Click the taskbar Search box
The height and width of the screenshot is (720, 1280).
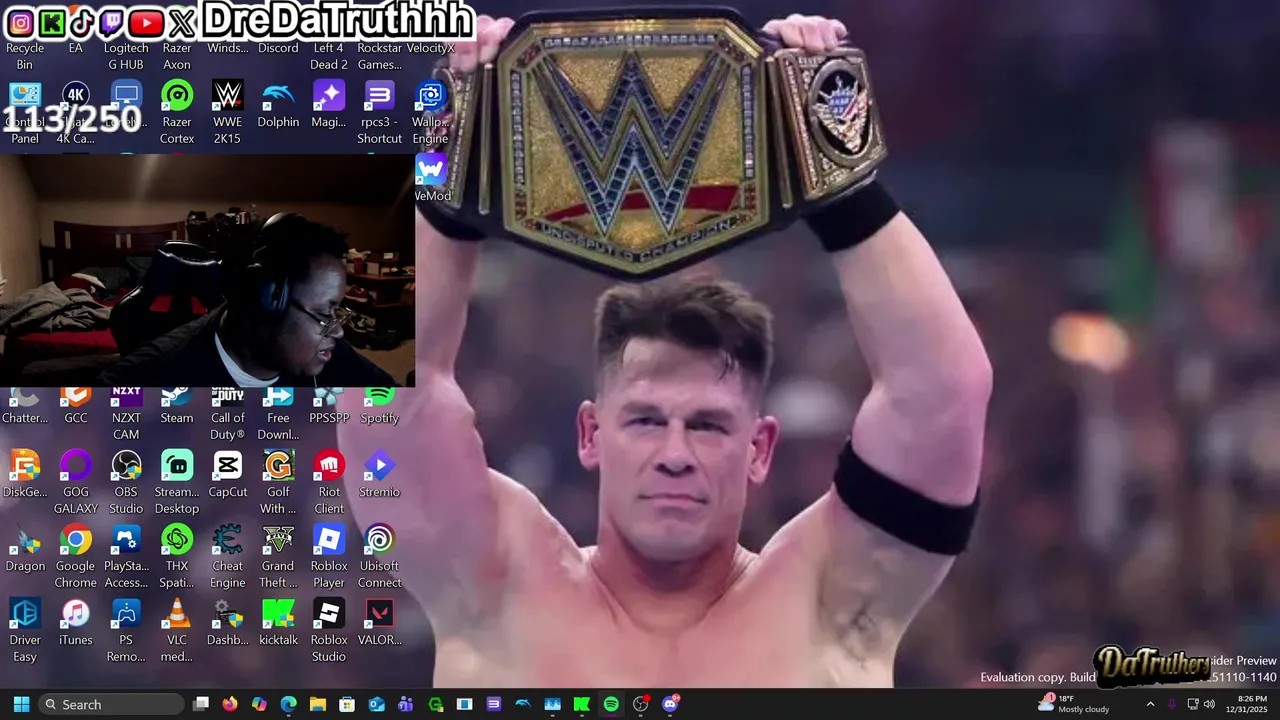coord(112,704)
